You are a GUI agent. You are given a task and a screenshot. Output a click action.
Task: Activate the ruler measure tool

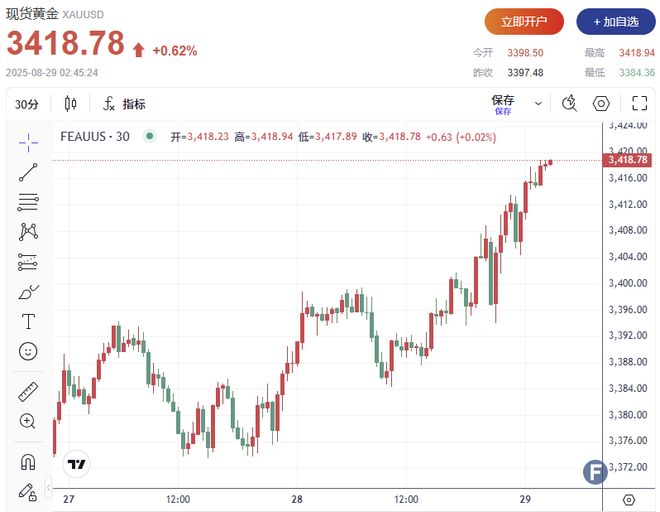point(28,392)
